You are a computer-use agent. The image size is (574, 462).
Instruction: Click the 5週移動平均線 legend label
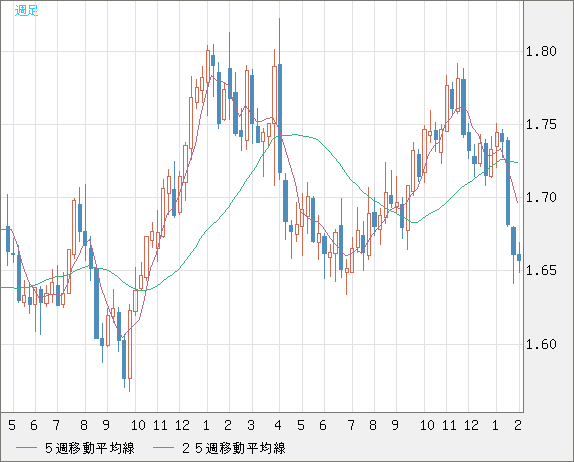click(90, 448)
